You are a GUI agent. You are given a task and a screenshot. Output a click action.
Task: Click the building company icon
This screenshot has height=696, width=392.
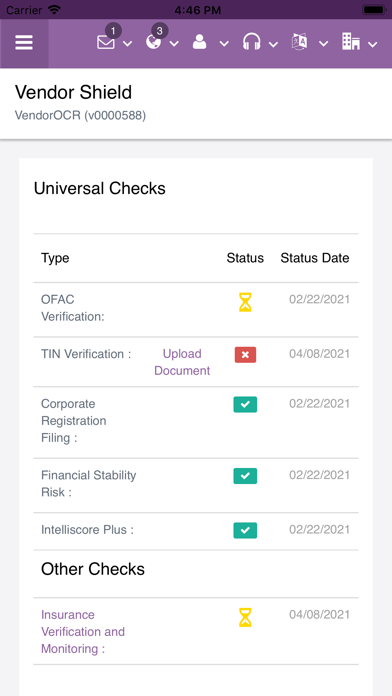350,42
